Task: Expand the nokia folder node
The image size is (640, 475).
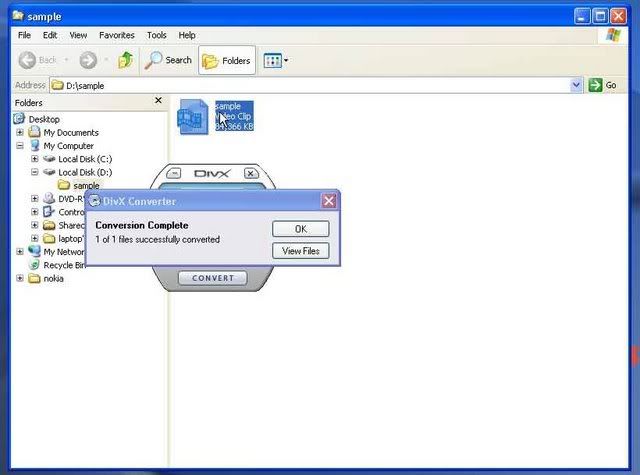Action: pyautogui.click(x=20, y=278)
